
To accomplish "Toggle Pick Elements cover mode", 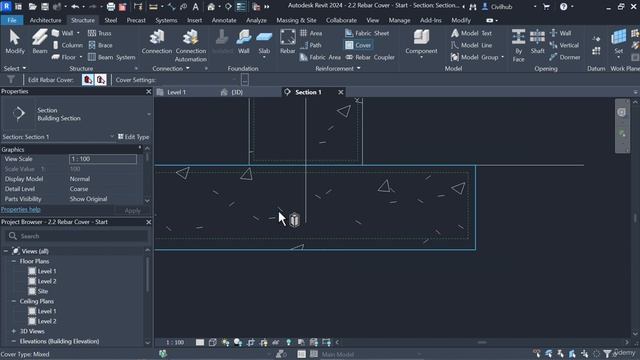I will [x=88, y=80].
